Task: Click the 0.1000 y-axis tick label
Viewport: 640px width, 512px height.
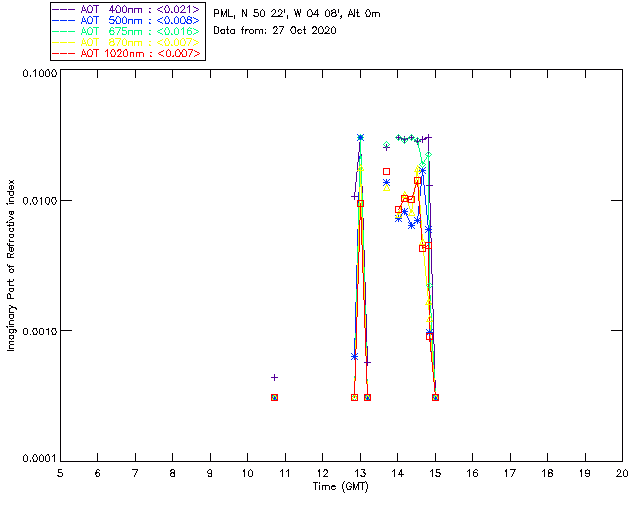Action: (39, 73)
